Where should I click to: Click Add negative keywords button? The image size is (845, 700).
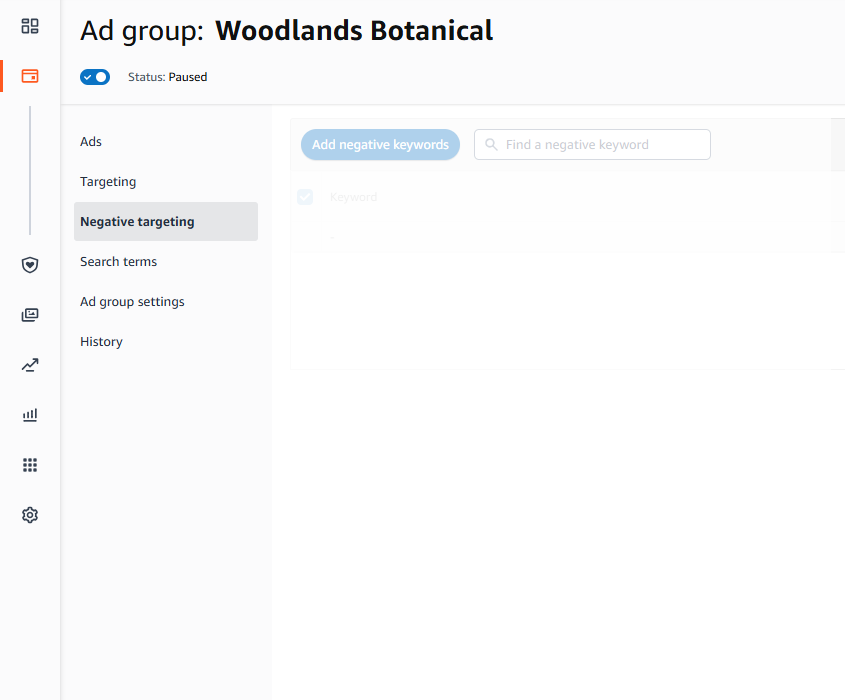pyautogui.click(x=380, y=144)
